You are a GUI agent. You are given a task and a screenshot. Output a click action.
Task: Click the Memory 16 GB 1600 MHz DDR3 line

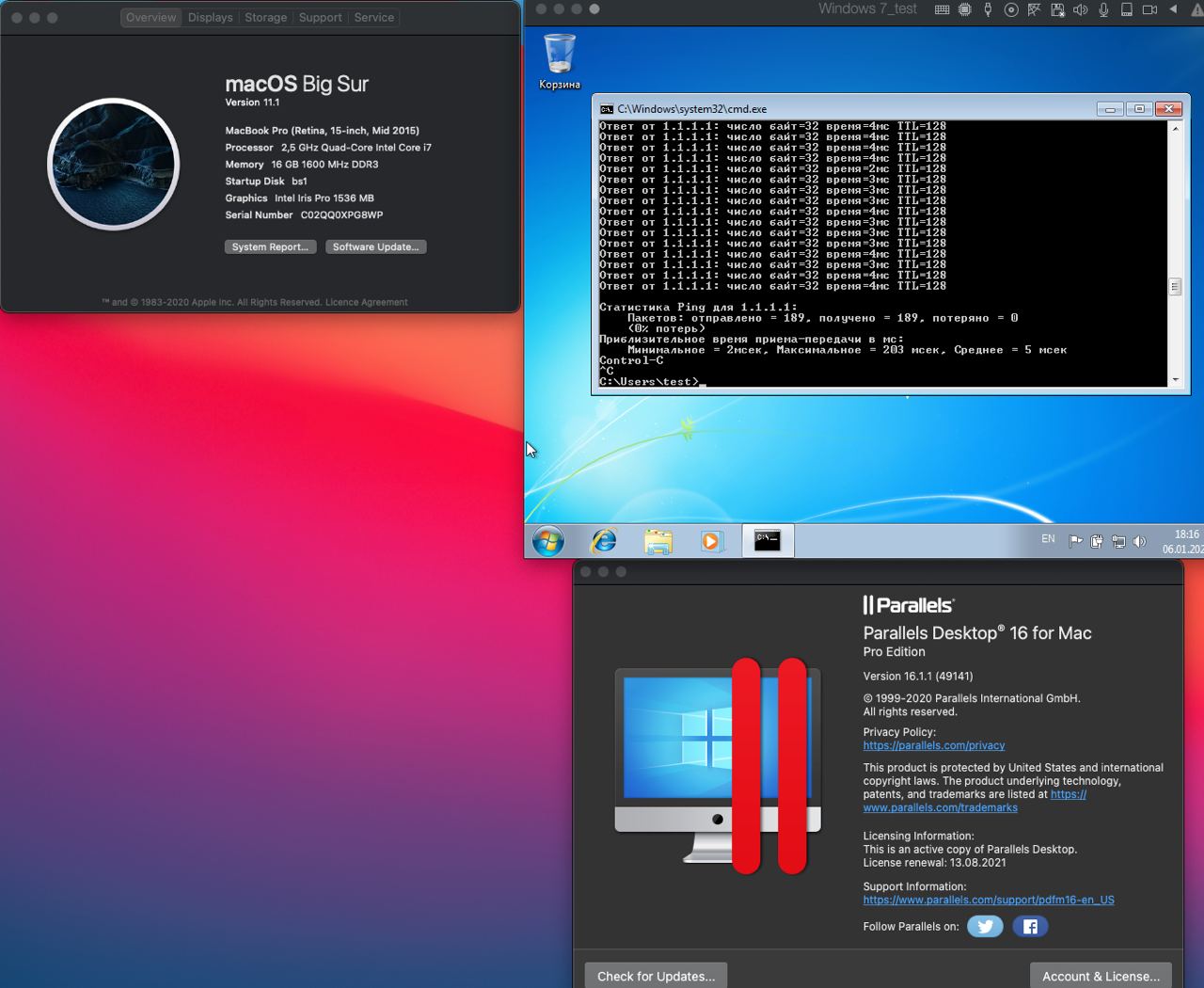[302, 165]
